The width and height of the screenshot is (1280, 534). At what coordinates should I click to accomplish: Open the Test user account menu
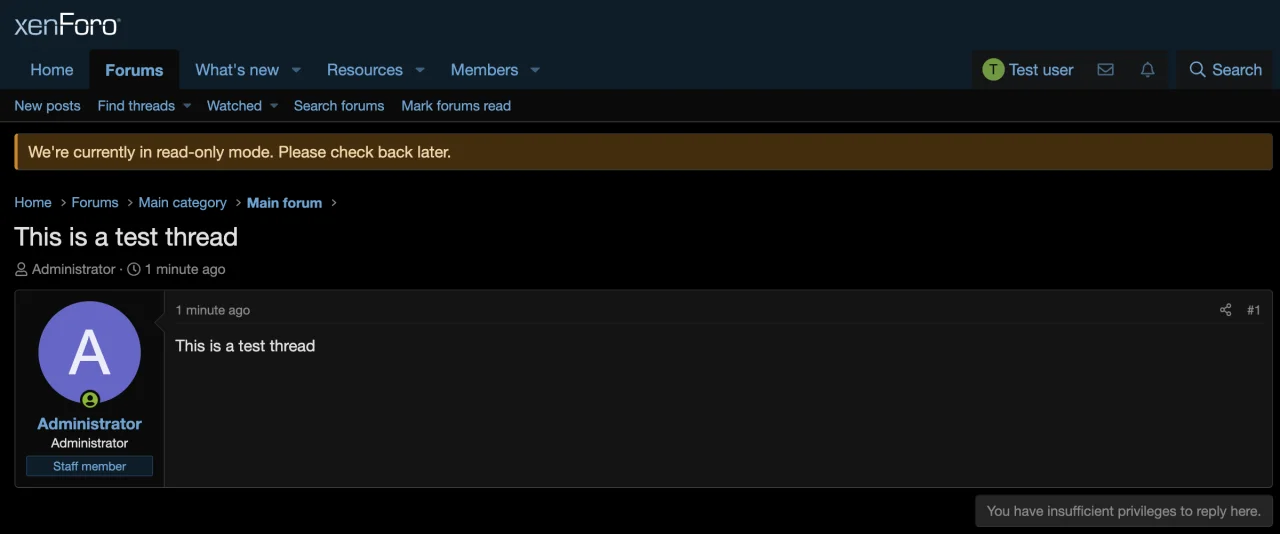coord(1028,70)
